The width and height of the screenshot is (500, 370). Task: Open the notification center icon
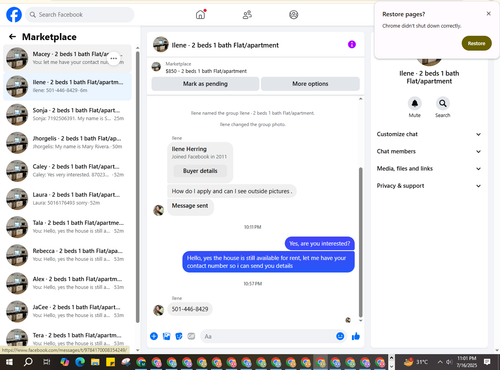click(x=487, y=362)
